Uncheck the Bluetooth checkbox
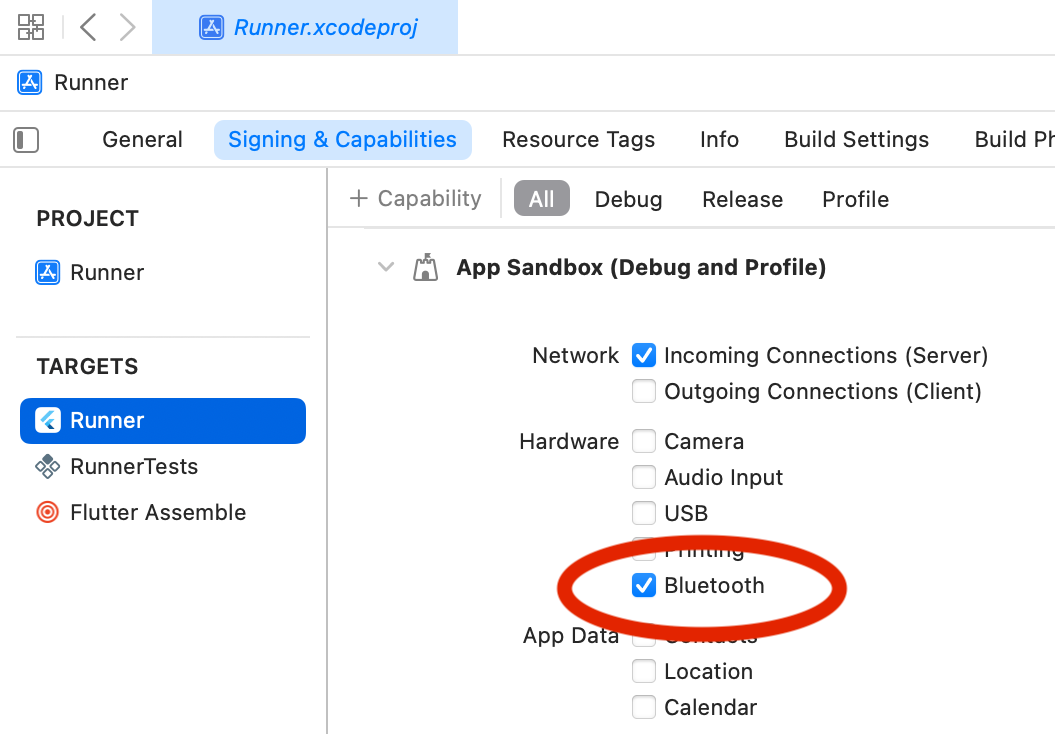 (644, 585)
